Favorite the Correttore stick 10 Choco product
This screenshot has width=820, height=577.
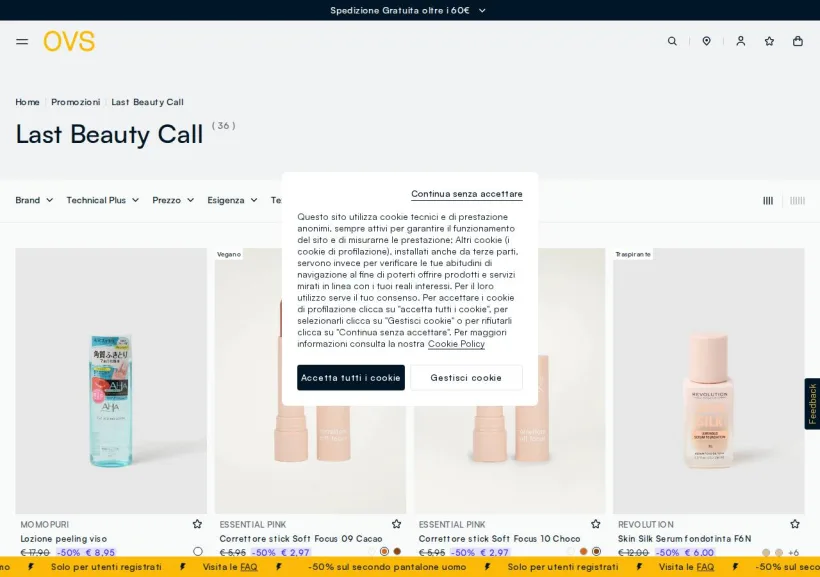596,524
